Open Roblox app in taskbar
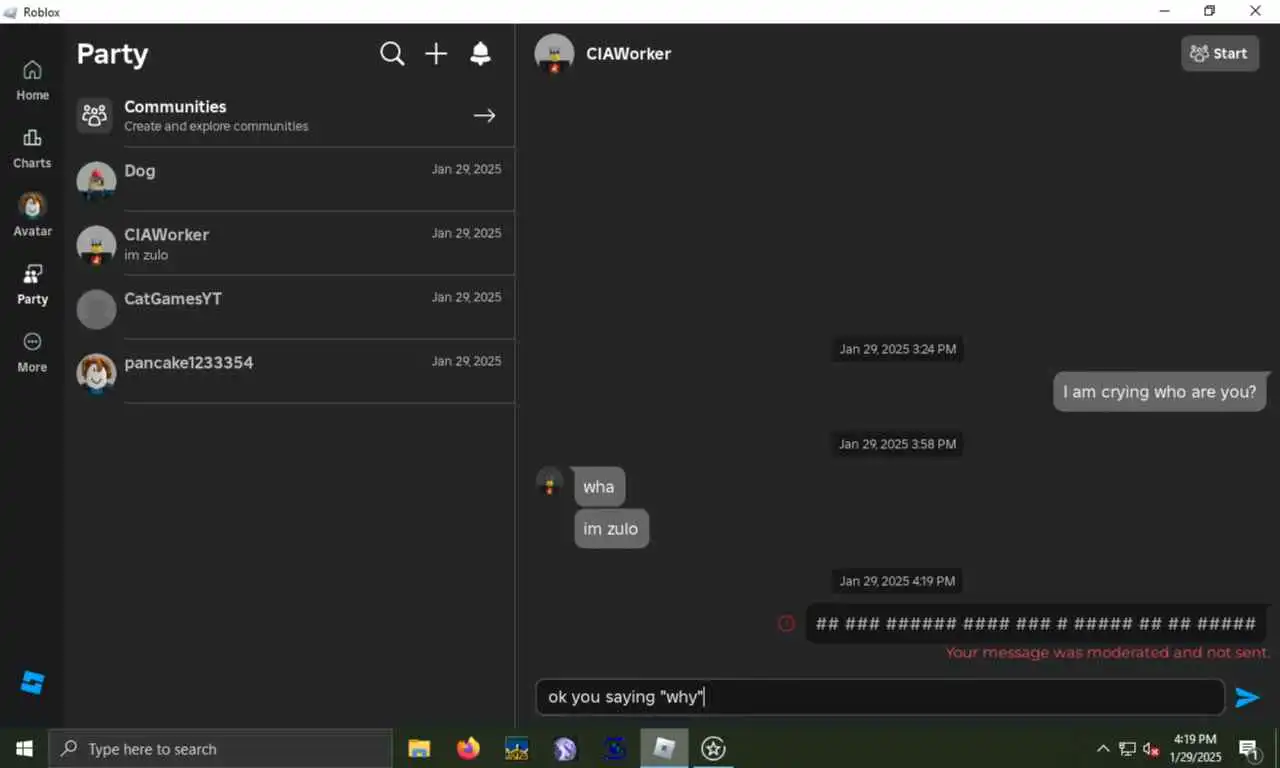The width and height of the screenshot is (1280, 768). click(664, 748)
